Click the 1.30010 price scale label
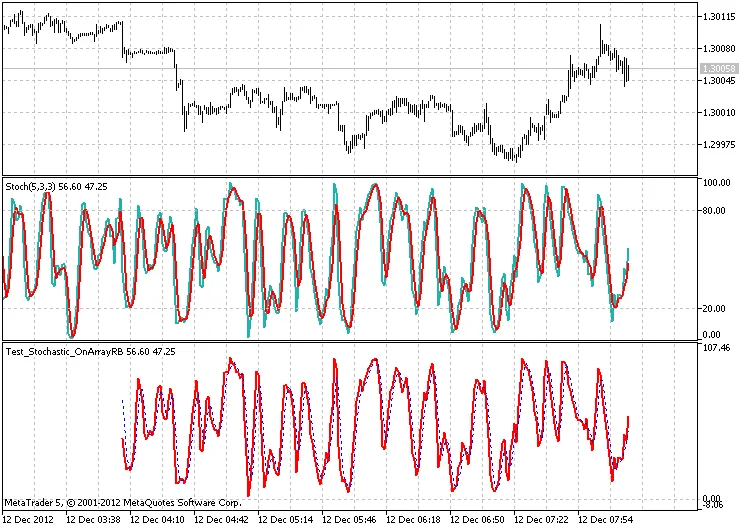Viewport: 750px width, 531px height. (x=720, y=113)
